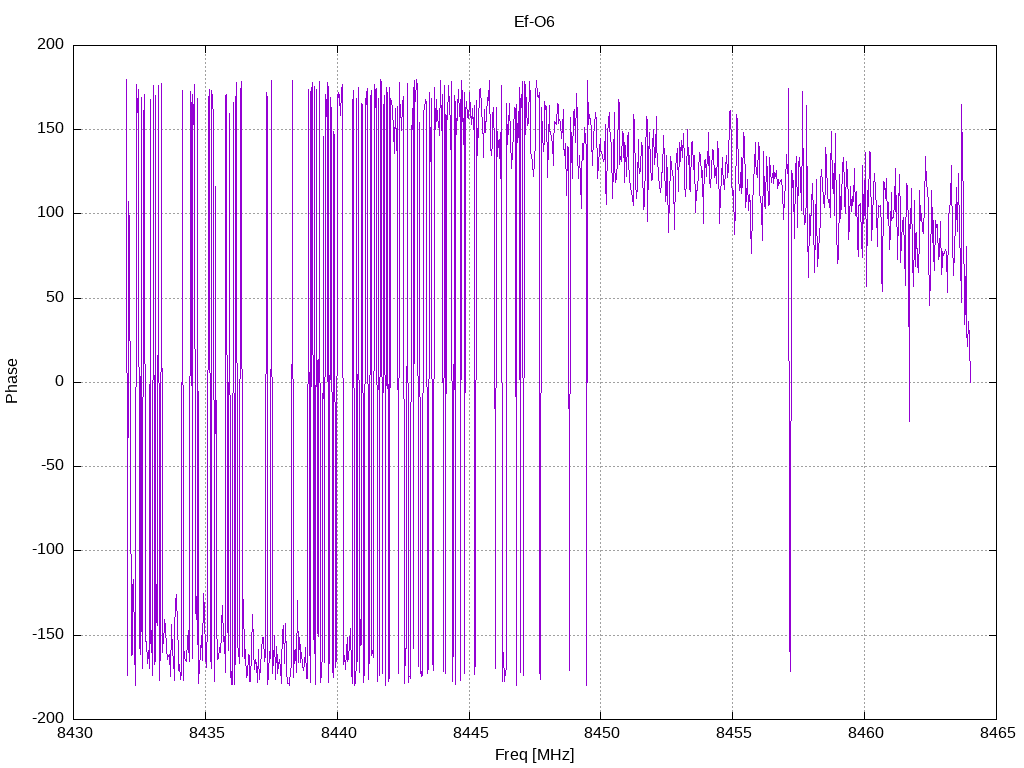Click x-axis tick label 8445
The image size is (1024, 768).
click(470, 733)
